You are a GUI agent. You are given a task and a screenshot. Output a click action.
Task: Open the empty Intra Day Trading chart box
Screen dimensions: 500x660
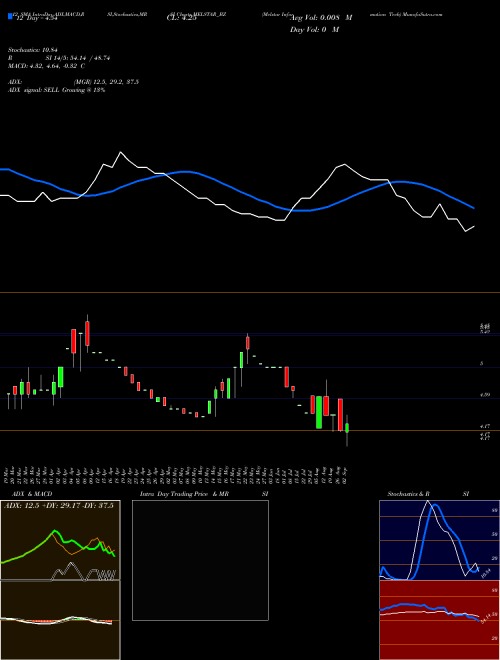200,560
